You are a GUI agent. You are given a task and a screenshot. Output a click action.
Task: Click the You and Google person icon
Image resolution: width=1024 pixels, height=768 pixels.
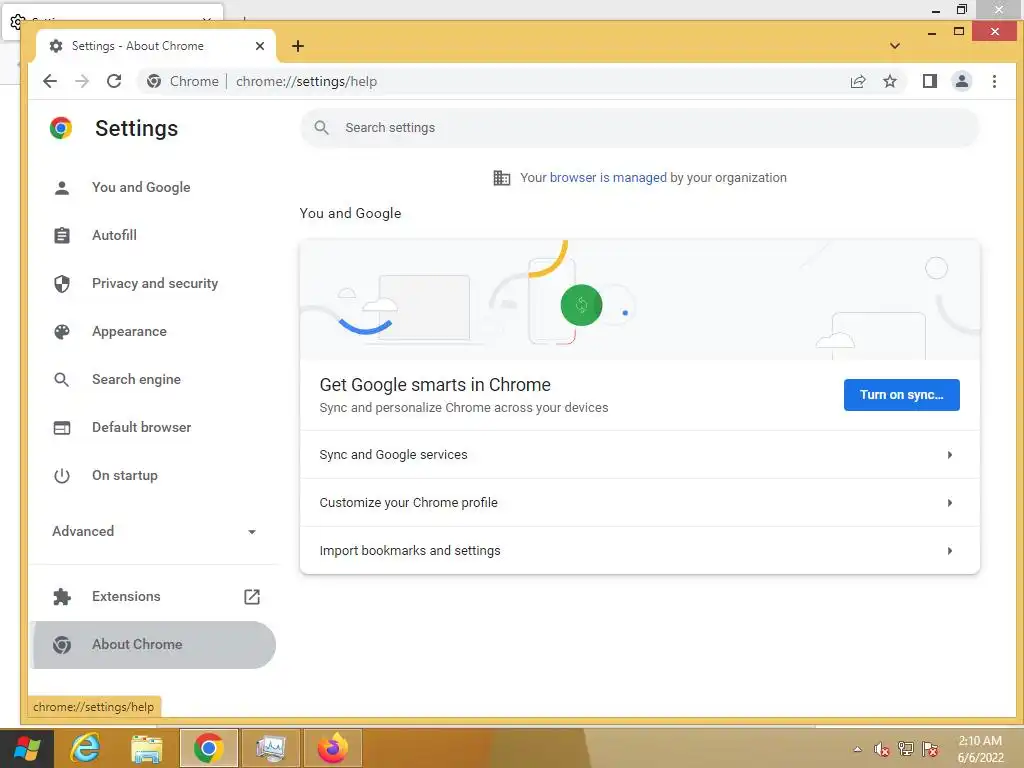(62, 187)
